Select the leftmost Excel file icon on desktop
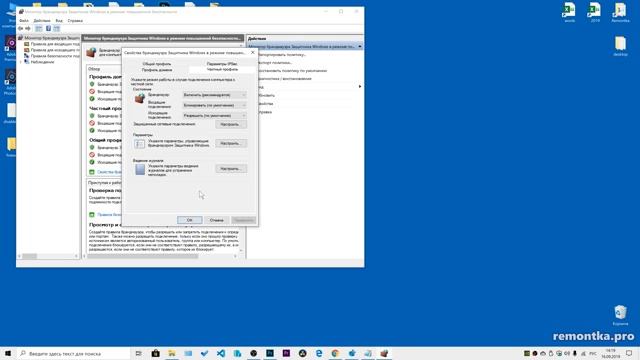The width and height of the screenshot is (640, 360). click(569, 12)
